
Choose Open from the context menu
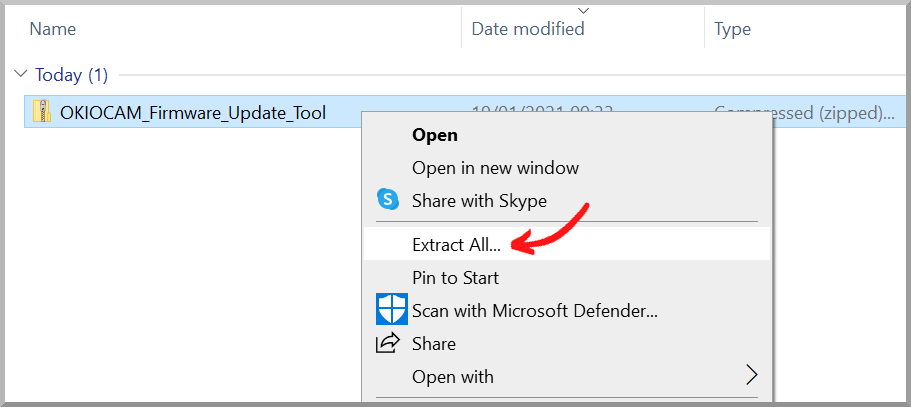[435, 135]
